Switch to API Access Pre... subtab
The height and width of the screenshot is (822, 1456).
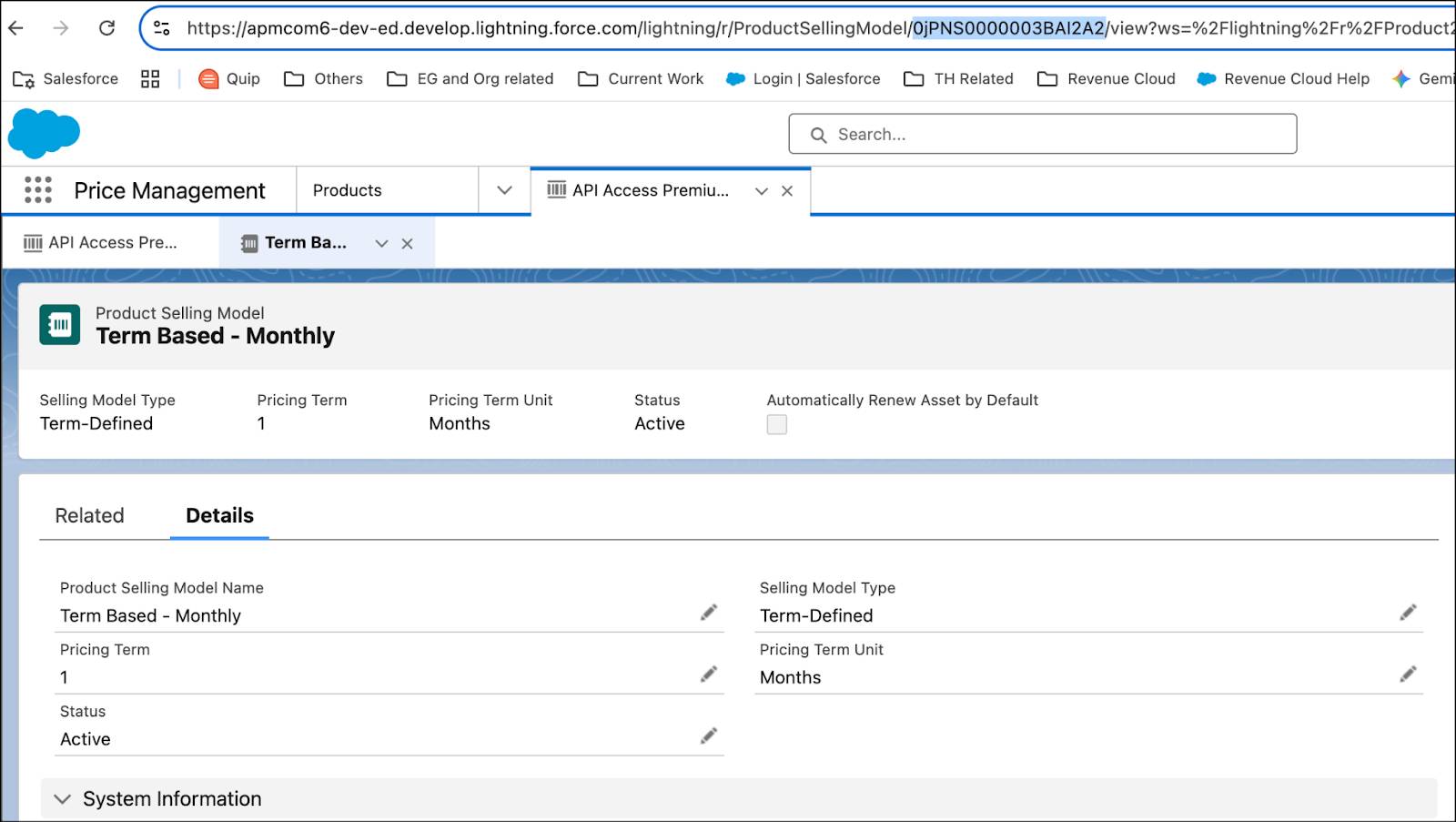(x=100, y=242)
